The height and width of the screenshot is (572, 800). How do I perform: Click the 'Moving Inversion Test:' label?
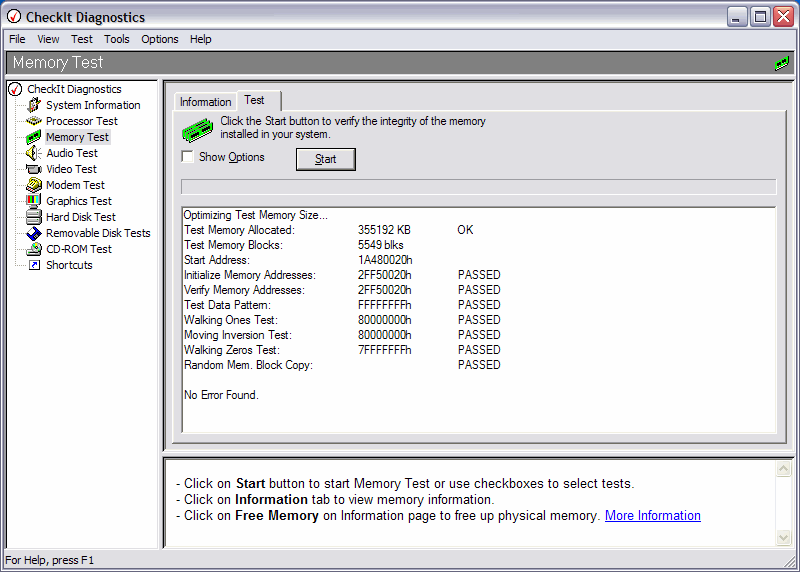(x=238, y=335)
